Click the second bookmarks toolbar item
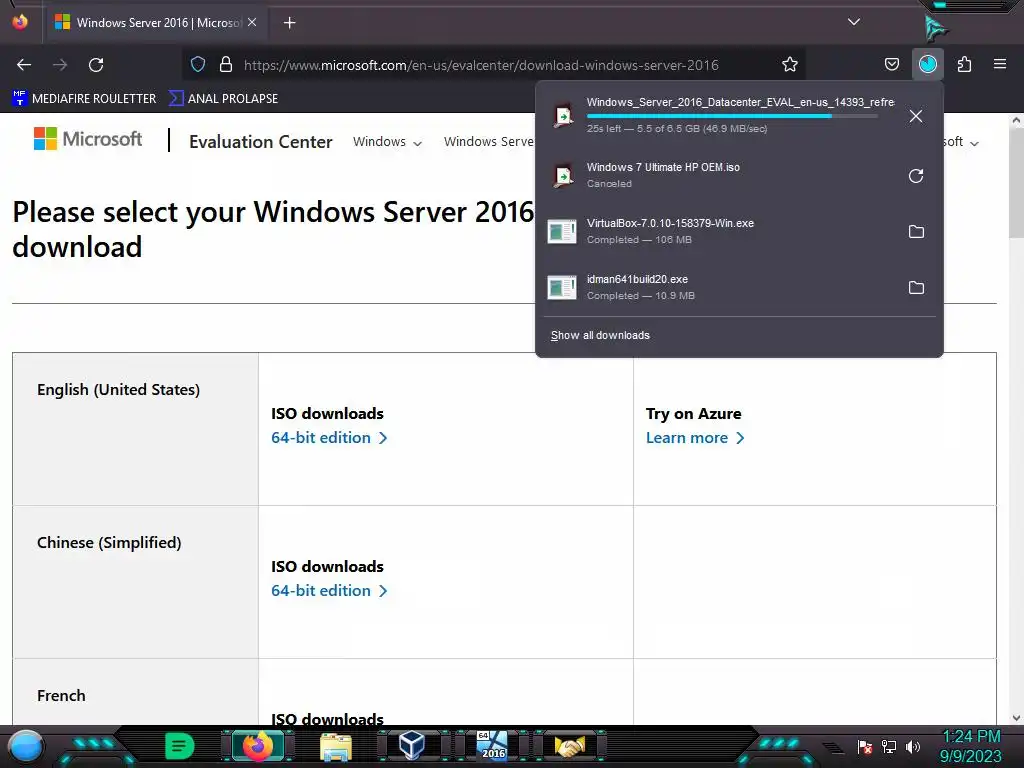This screenshot has width=1024, height=768. click(x=223, y=99)
